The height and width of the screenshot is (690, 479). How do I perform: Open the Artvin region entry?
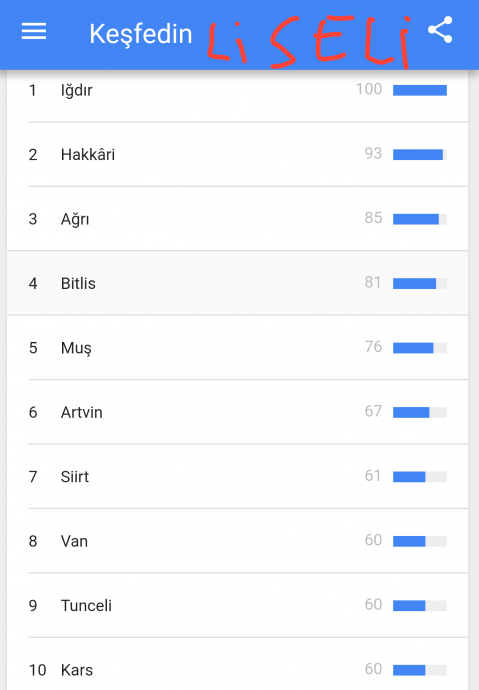pos(238,412)
